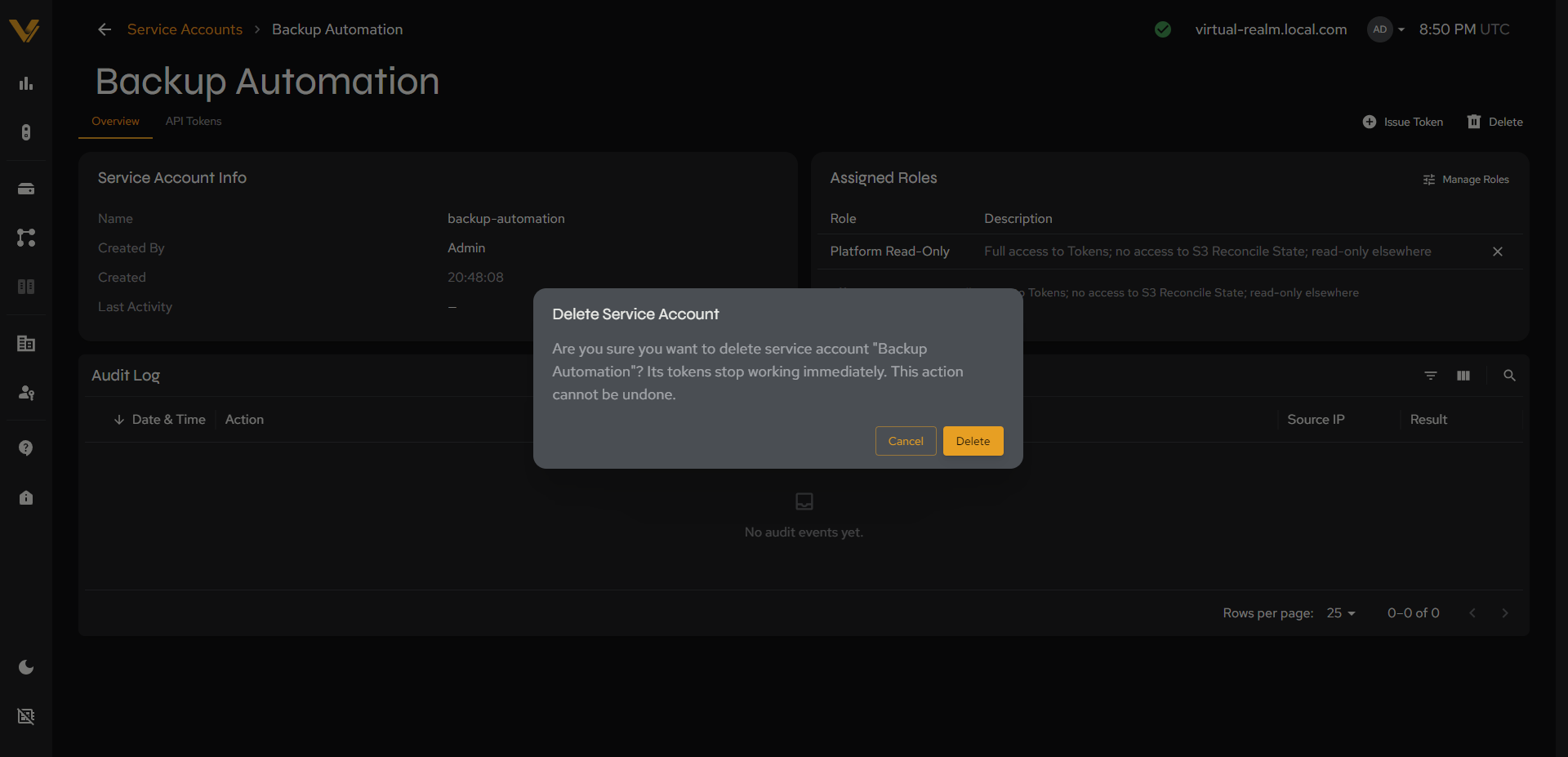
Task: Click the Description column header
Action: pos(1018,219)
